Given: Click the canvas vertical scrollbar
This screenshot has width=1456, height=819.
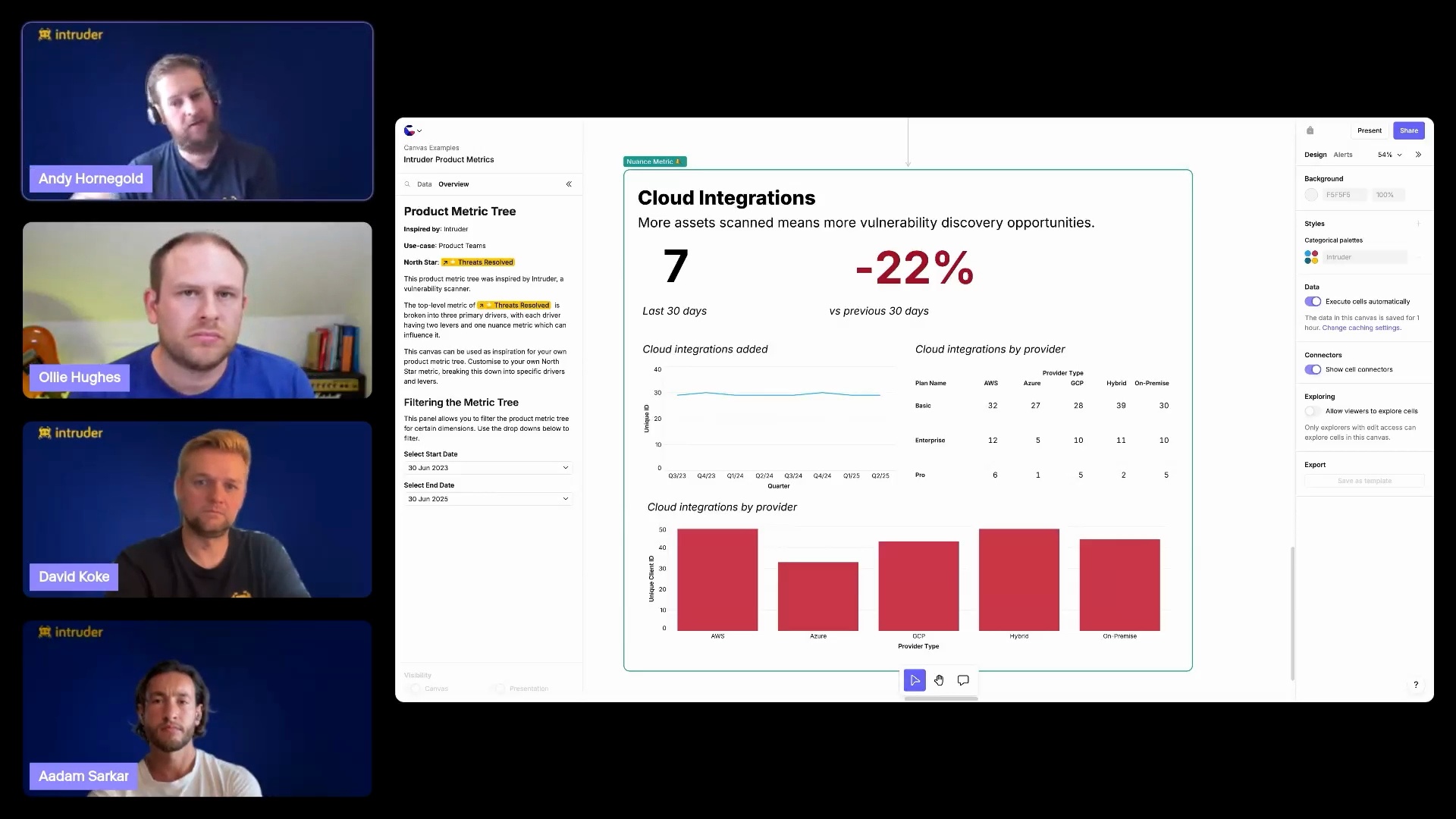Looking at the screenshot, I should pyautogui.click(x=1292, y=613).
